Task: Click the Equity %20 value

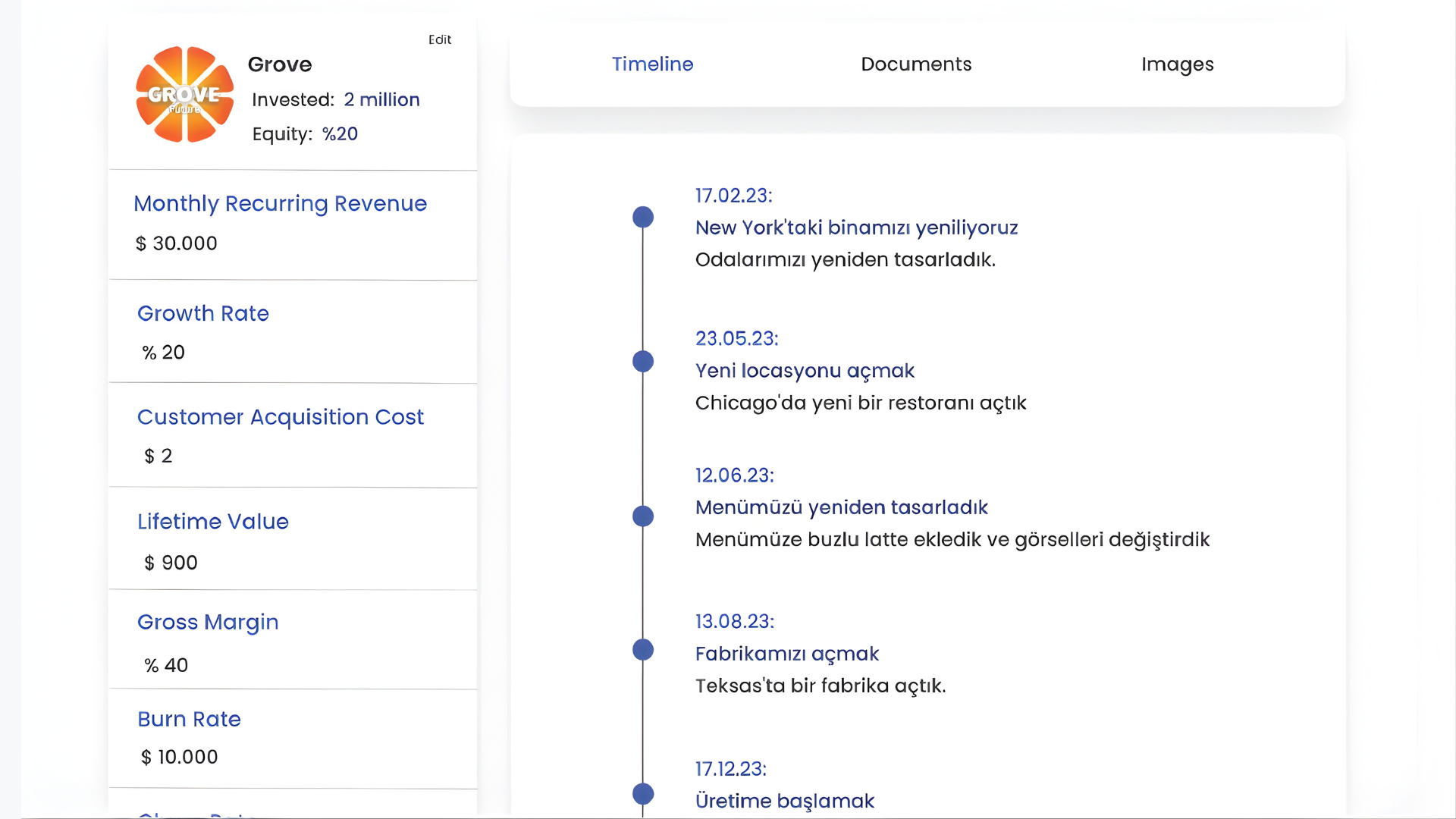Action: [339, 133]
